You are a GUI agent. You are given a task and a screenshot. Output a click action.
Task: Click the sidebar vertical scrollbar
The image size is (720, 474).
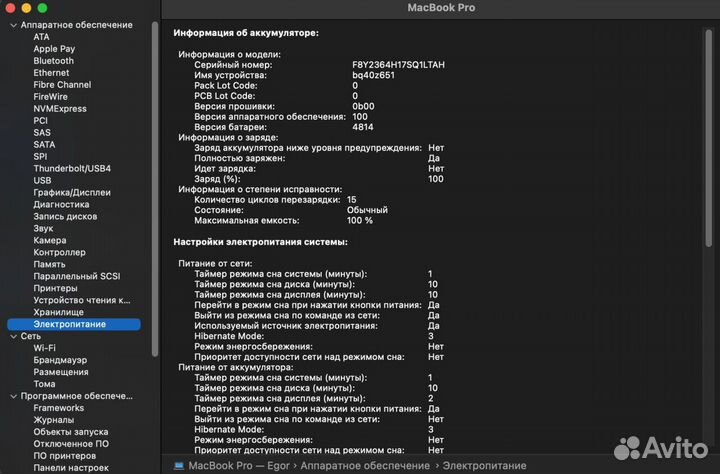click(x=155, y=189)
